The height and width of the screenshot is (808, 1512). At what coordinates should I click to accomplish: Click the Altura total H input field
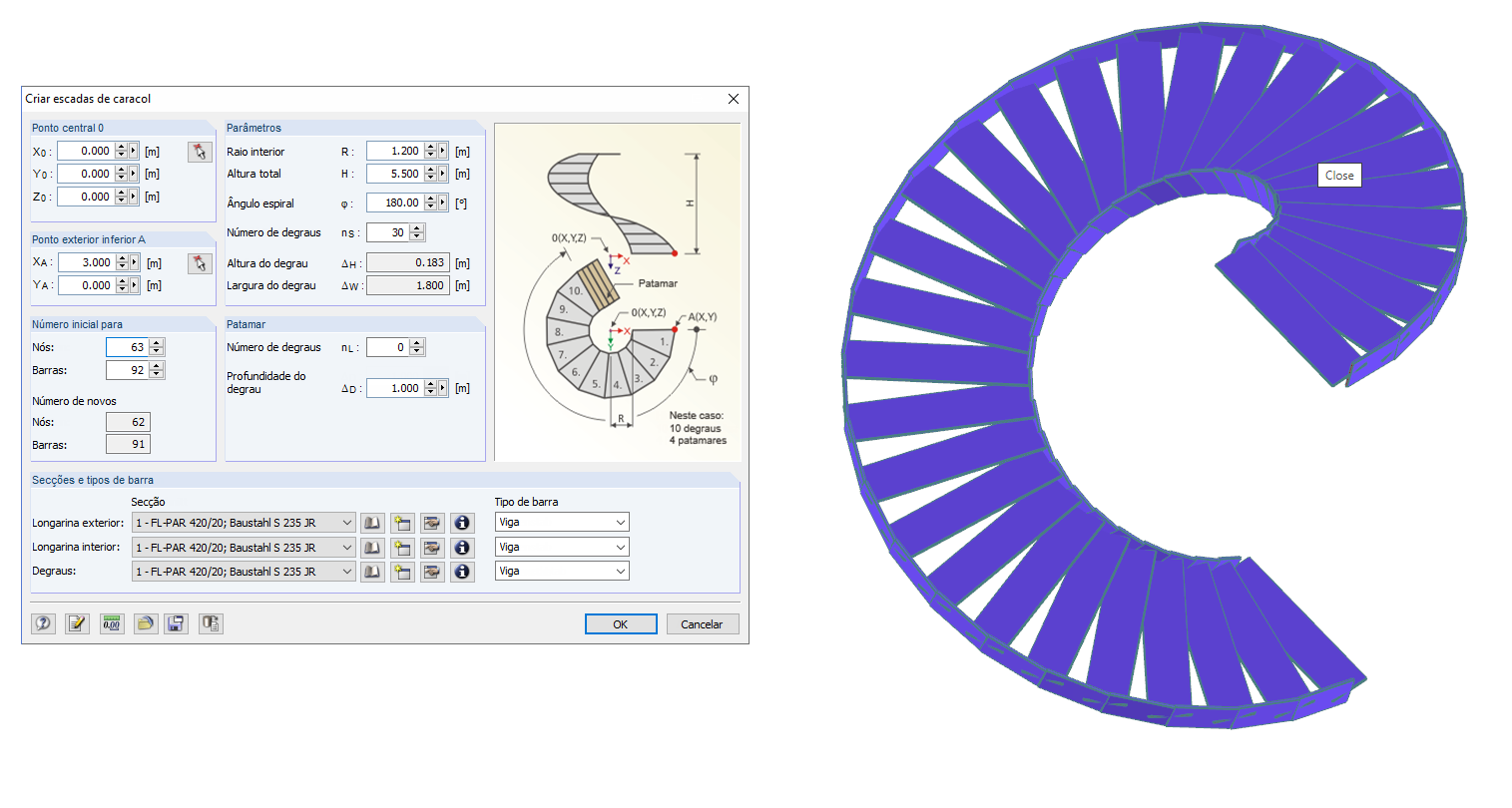click(395, 174)
